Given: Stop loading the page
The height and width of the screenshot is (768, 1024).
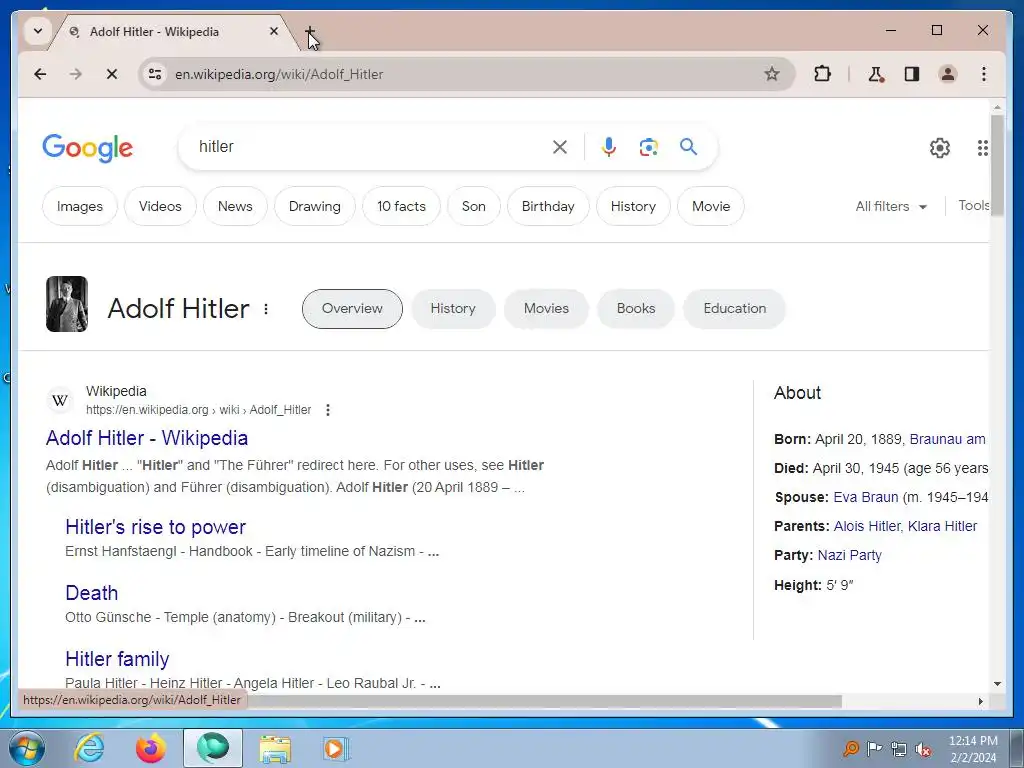Looking at the screenshot, I should pos(112,74).
